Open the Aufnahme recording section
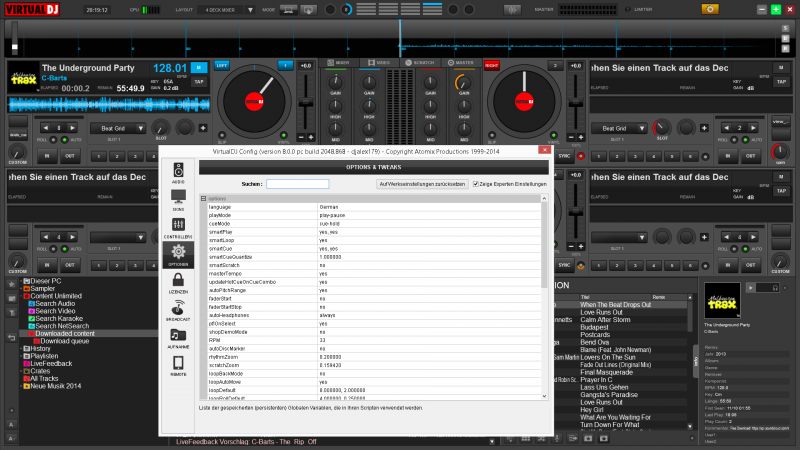The width and height of the screenshot is (800, 450). pos(178,339)
